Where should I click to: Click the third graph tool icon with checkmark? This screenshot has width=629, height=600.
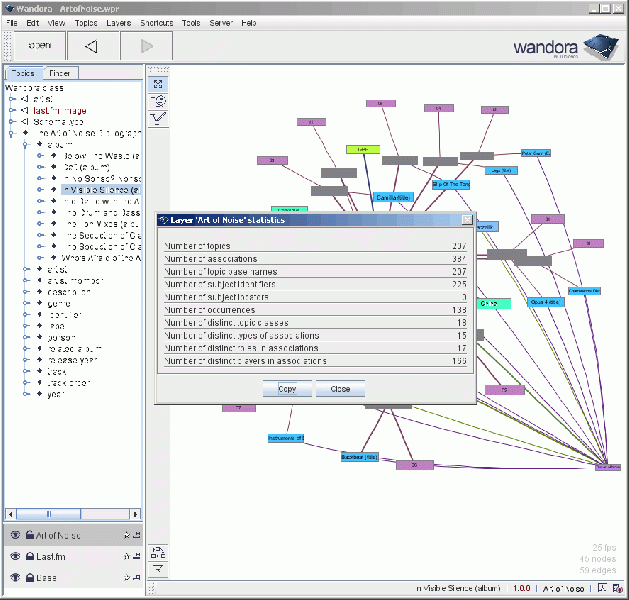[x=158, y=118]
